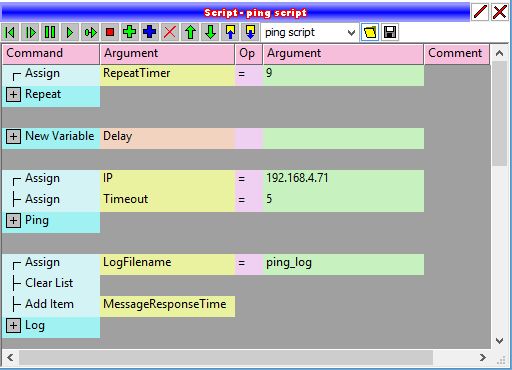
Task: Click the single step toolbar icon
Action: [x=30, y=32]
